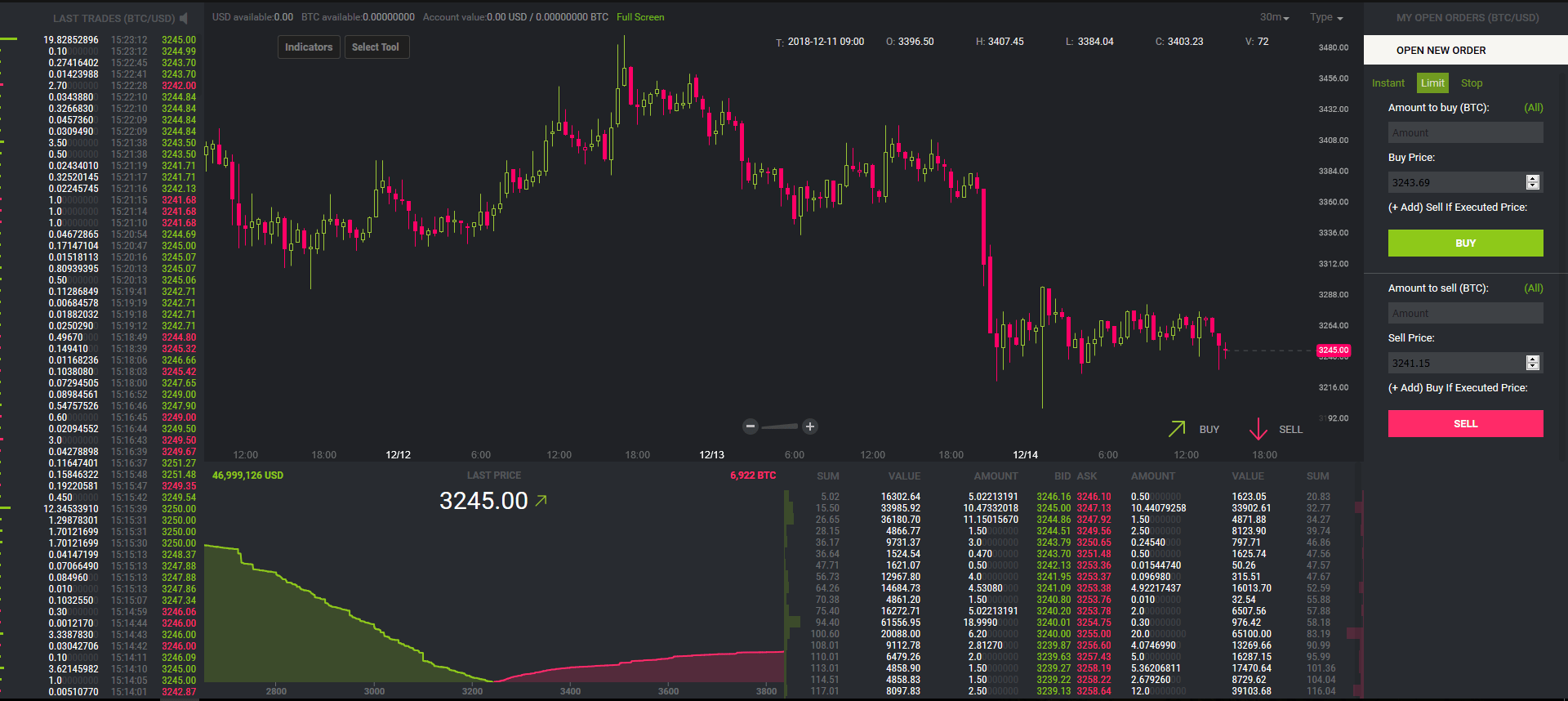Open the chart Type dropdown
Image resolution: width=1568 pixels, height=701 pixels.
[1326, 17]
